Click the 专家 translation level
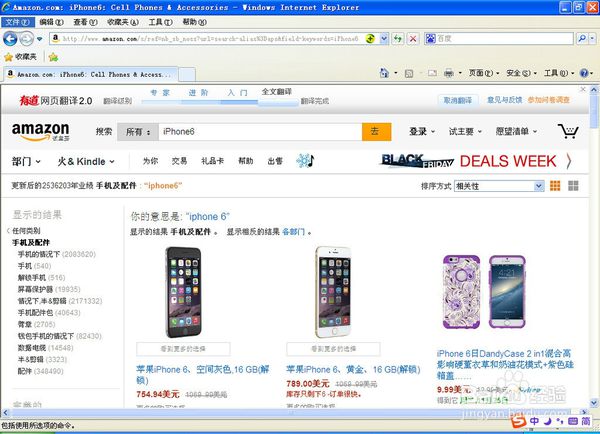600x434 pixels. click(x=160, y=93)
